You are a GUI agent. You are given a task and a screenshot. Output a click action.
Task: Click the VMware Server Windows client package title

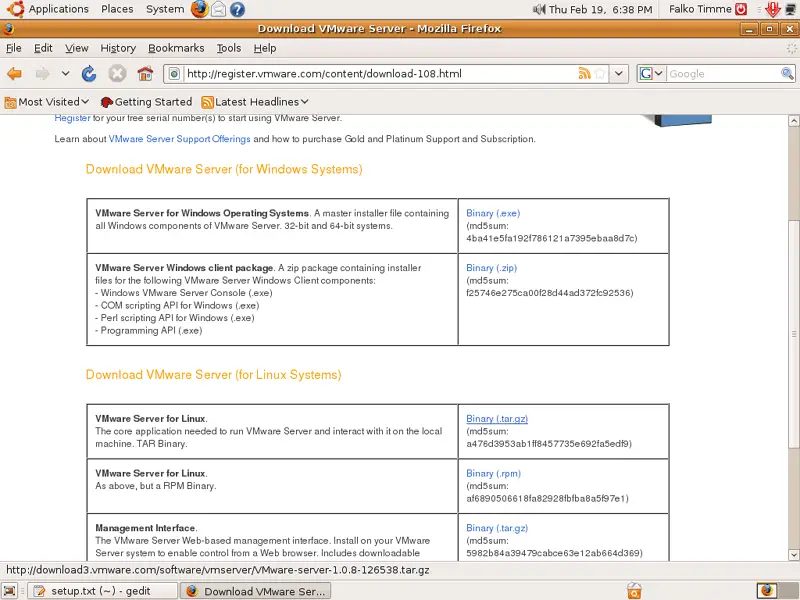(184, 268)
